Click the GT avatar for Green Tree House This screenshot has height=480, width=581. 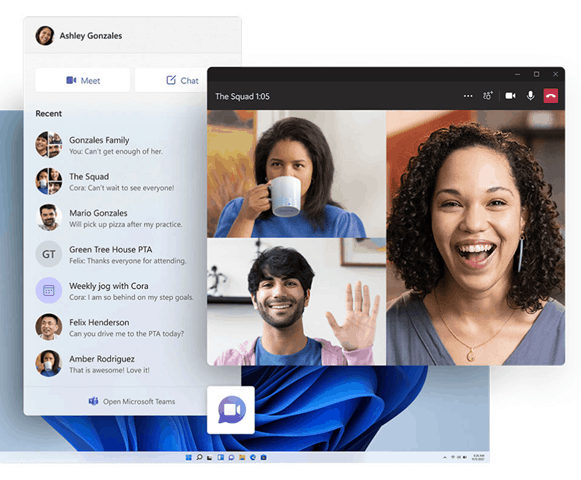(x=49, y=254)
